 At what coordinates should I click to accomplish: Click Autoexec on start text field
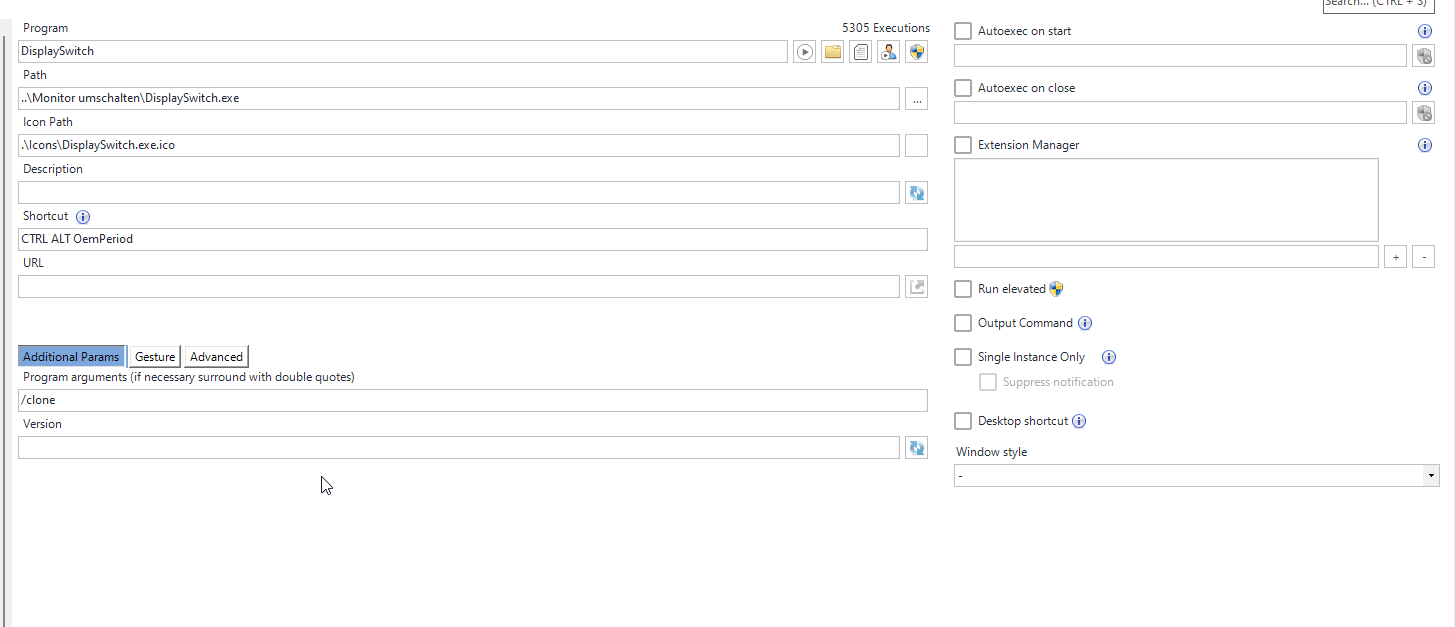point(1180,56)
